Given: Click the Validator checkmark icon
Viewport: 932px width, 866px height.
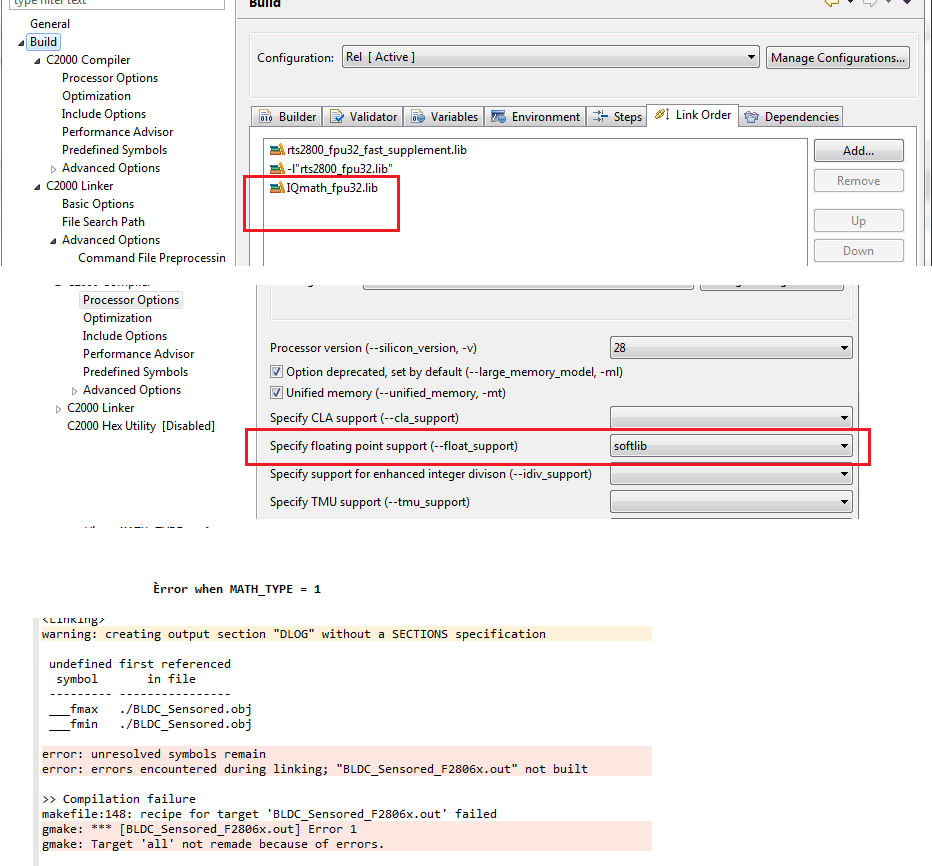Looking at the screenshot, I should tap(338, 116).
